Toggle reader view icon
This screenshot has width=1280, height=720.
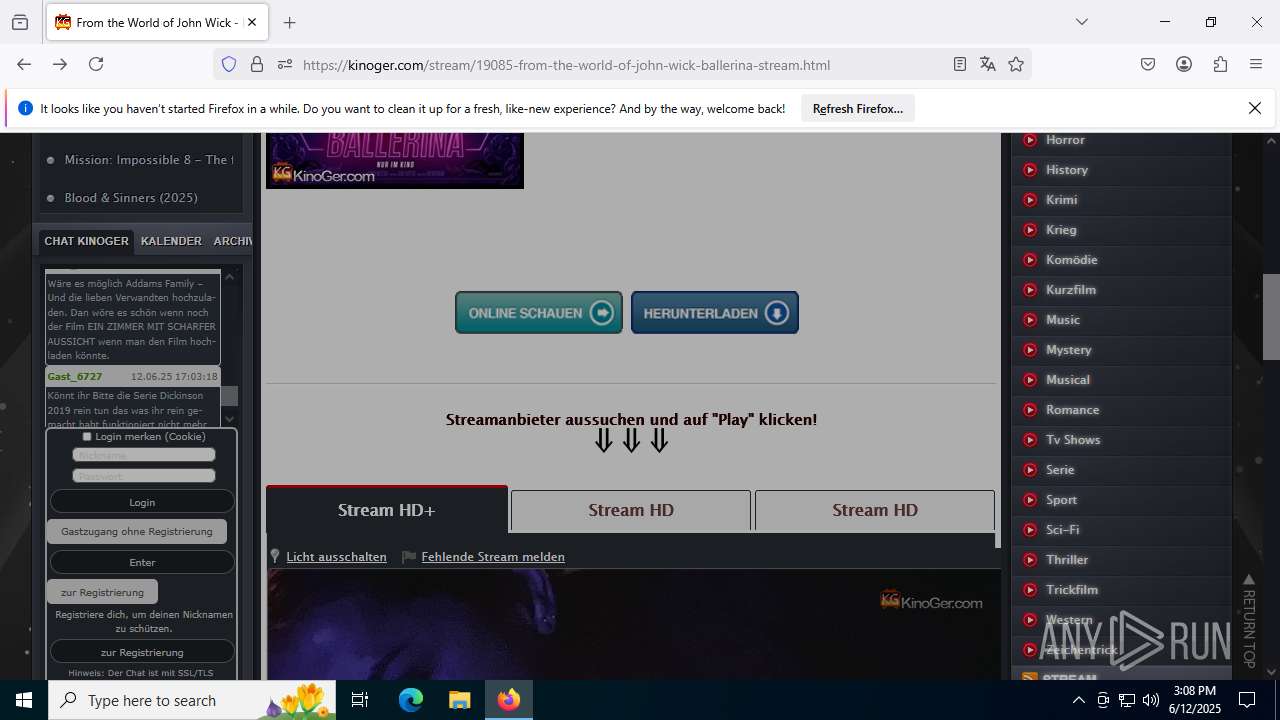(960, 64)
